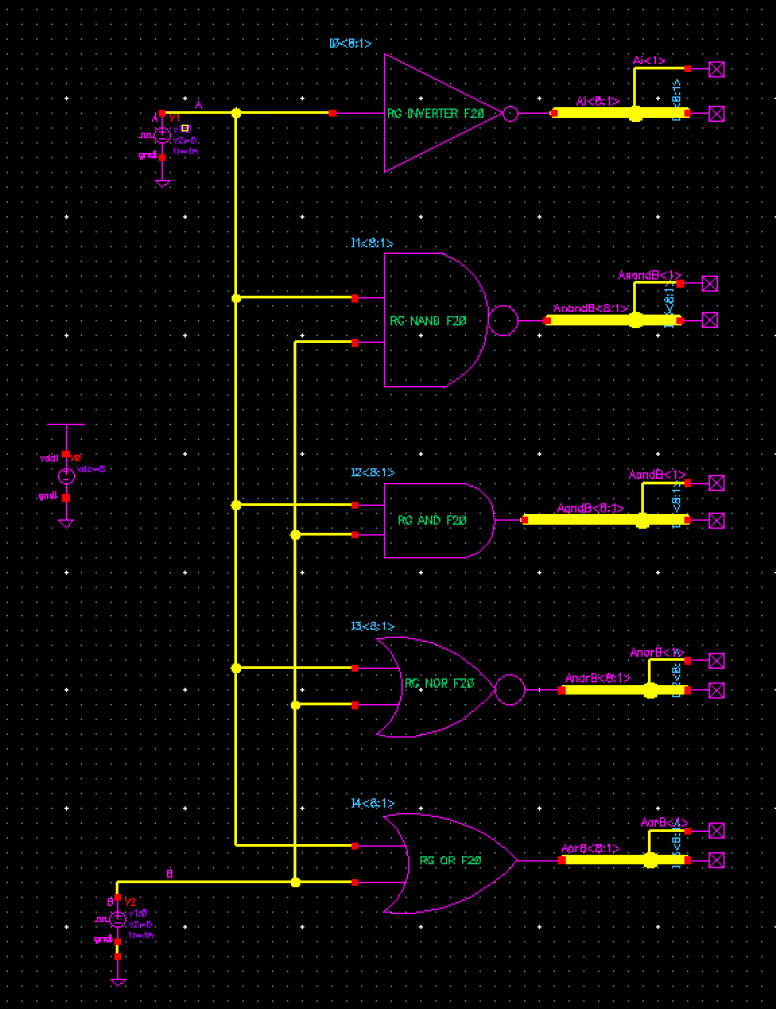Click the AorB<1> output pin box
The height and width of the screenshot is (1009, 776).
click(x=717, y=831)
